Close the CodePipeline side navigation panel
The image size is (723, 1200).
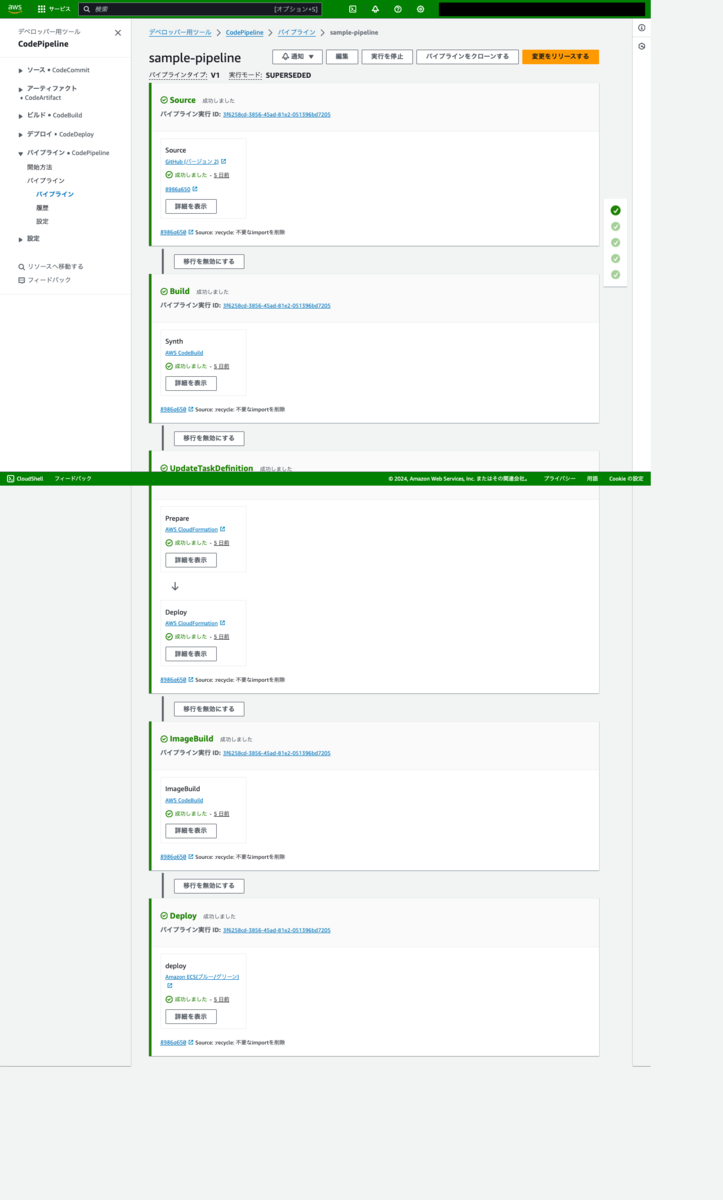click(x=118, y=33)
